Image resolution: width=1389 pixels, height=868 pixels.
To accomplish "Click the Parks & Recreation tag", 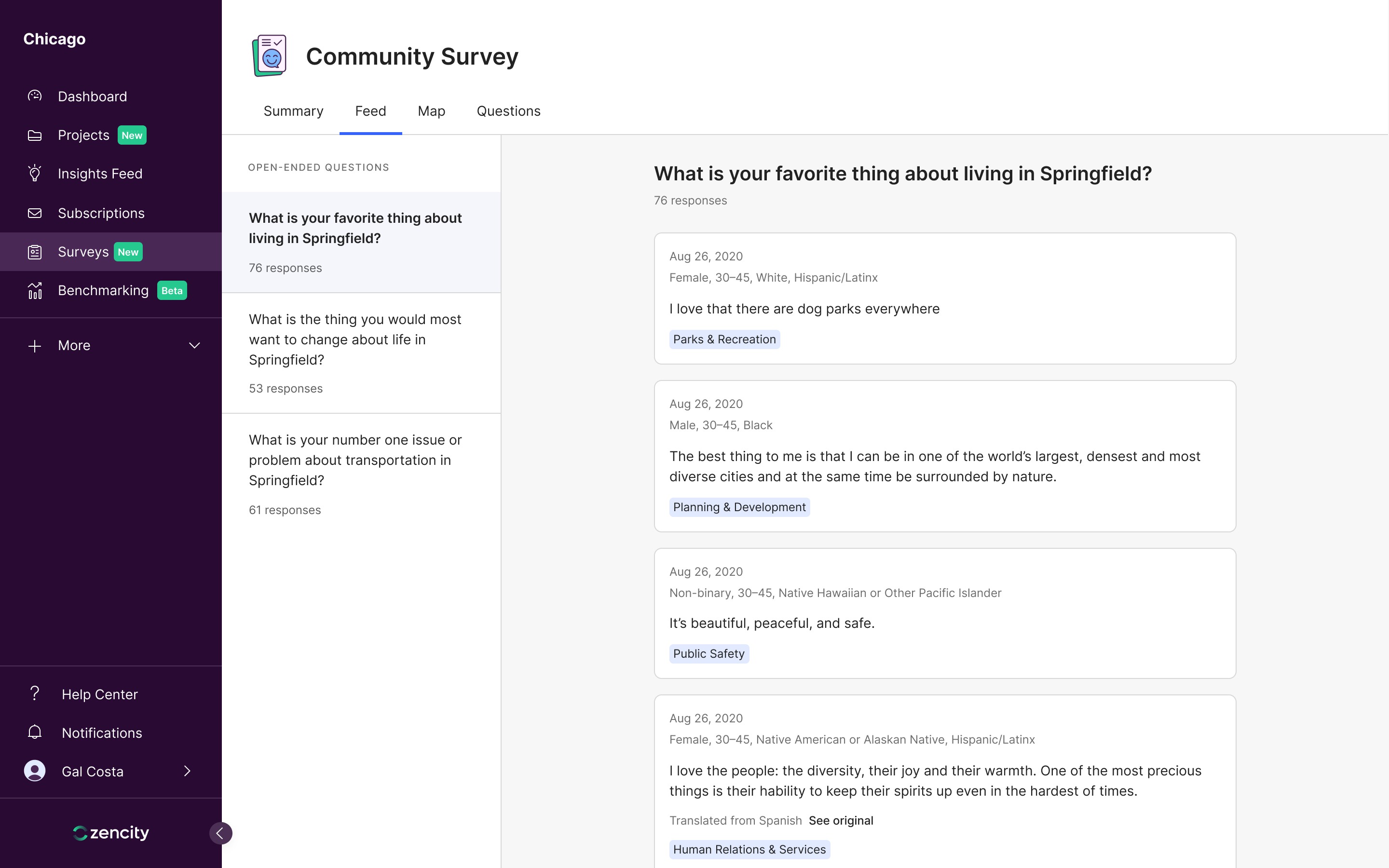I will point(724,339).
